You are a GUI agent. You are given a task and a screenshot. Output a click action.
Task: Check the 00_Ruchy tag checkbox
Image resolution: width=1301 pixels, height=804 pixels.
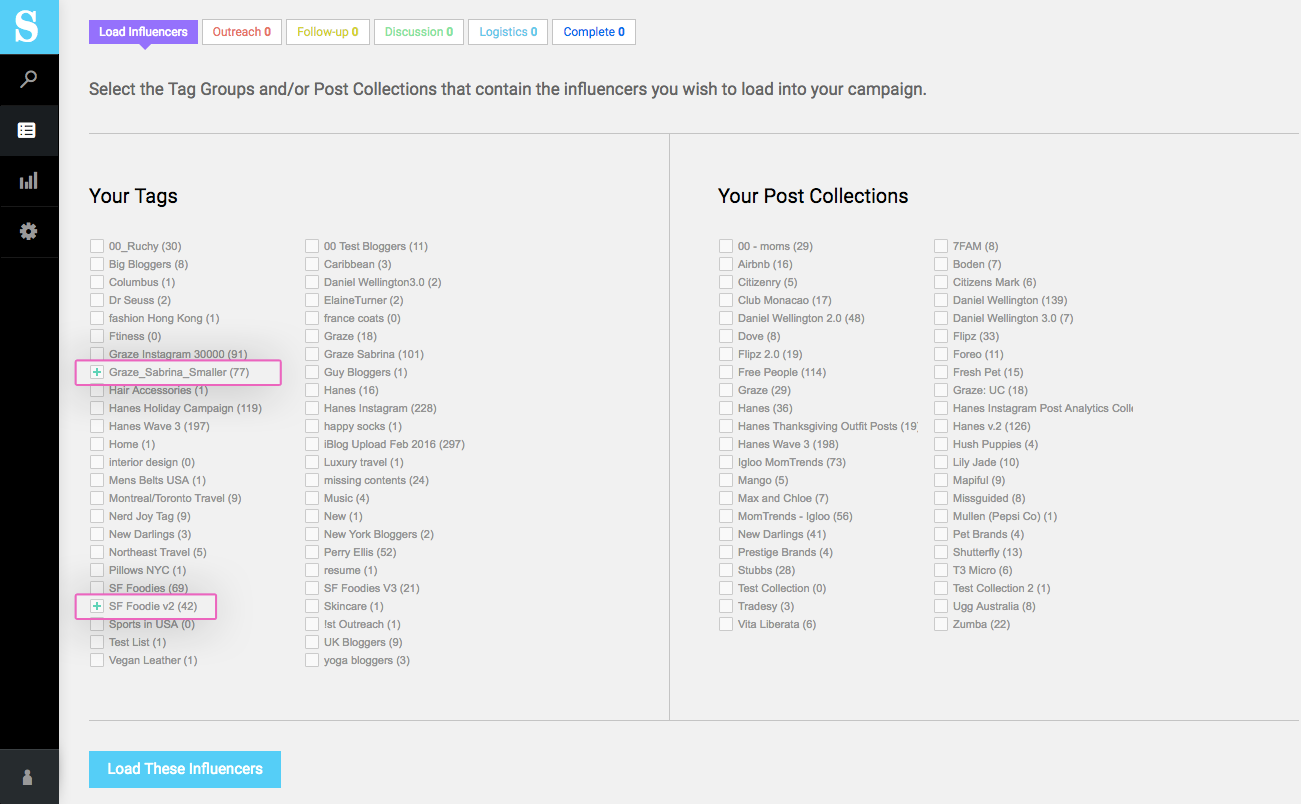pyautogui.click(x=97, y=246)
